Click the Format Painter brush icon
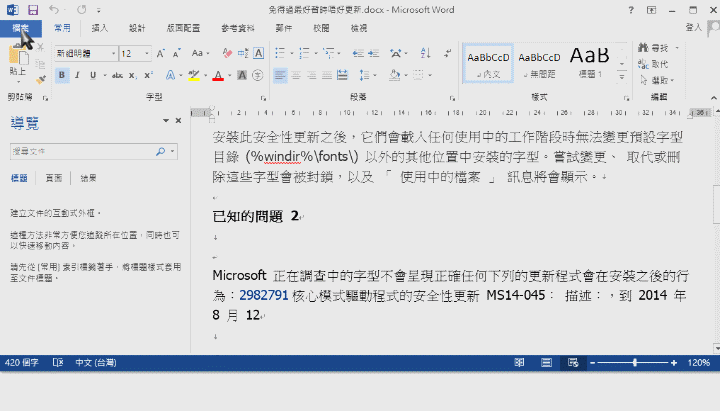Viewport: 720px width, 411px height. tap(40, 80)
